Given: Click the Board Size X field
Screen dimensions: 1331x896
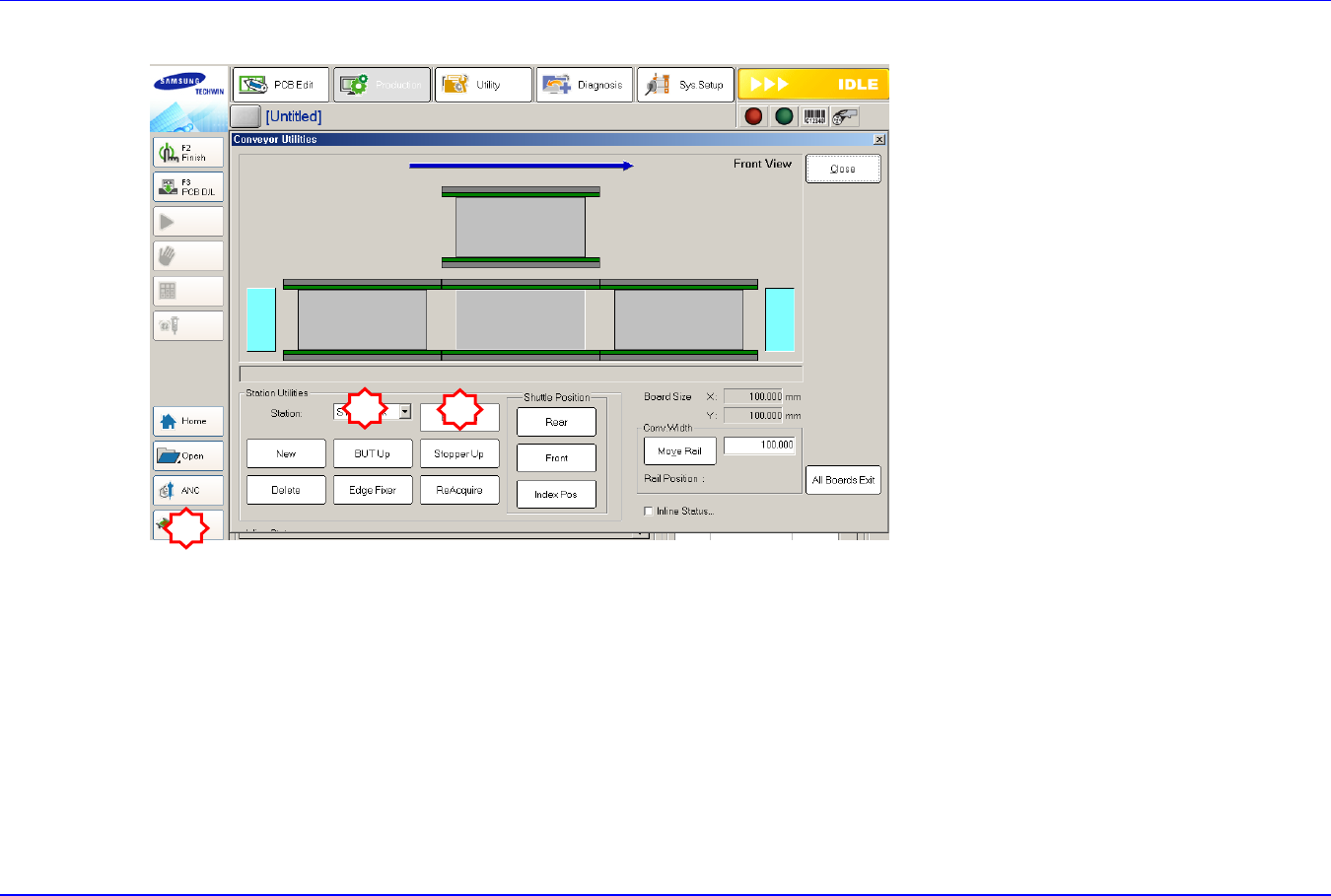Looking at the screenshot, I should 753,396.
